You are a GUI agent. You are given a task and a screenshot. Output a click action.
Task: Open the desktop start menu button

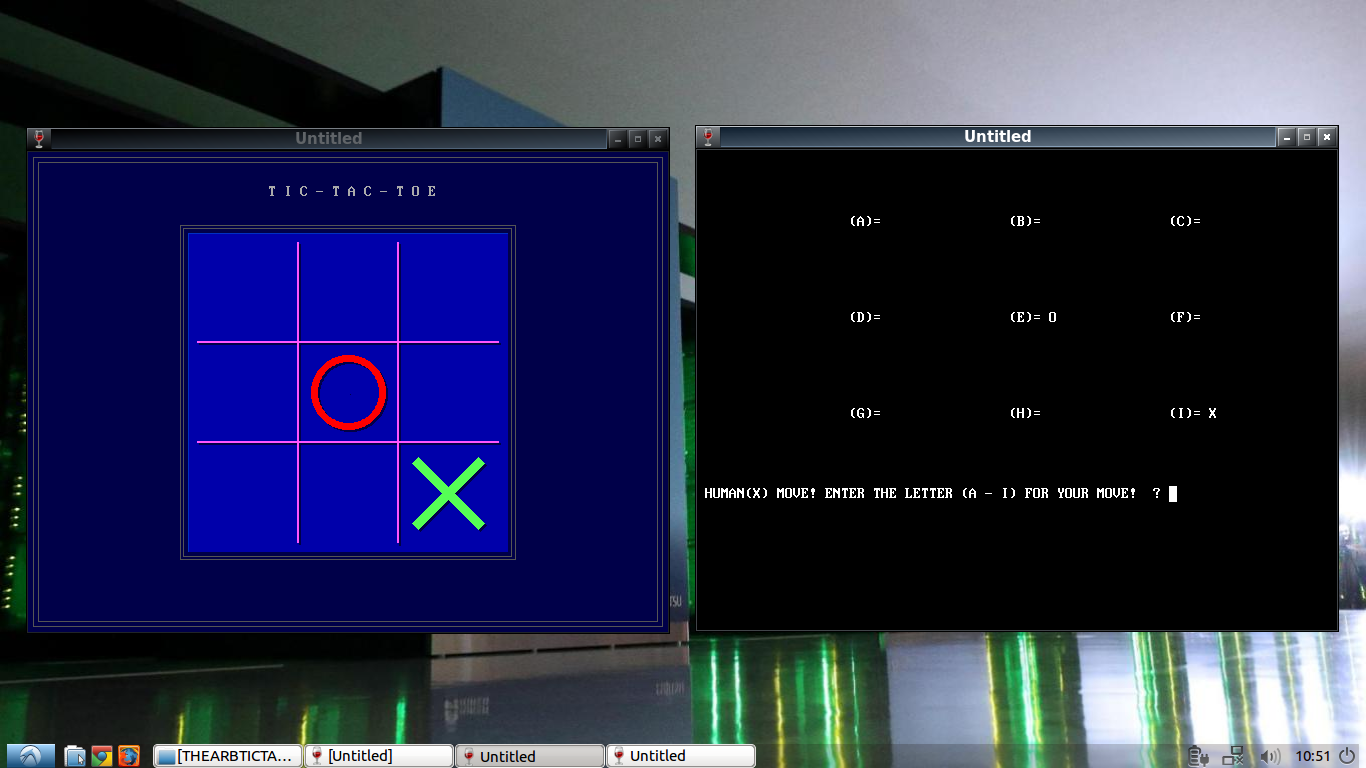(29, 756)
